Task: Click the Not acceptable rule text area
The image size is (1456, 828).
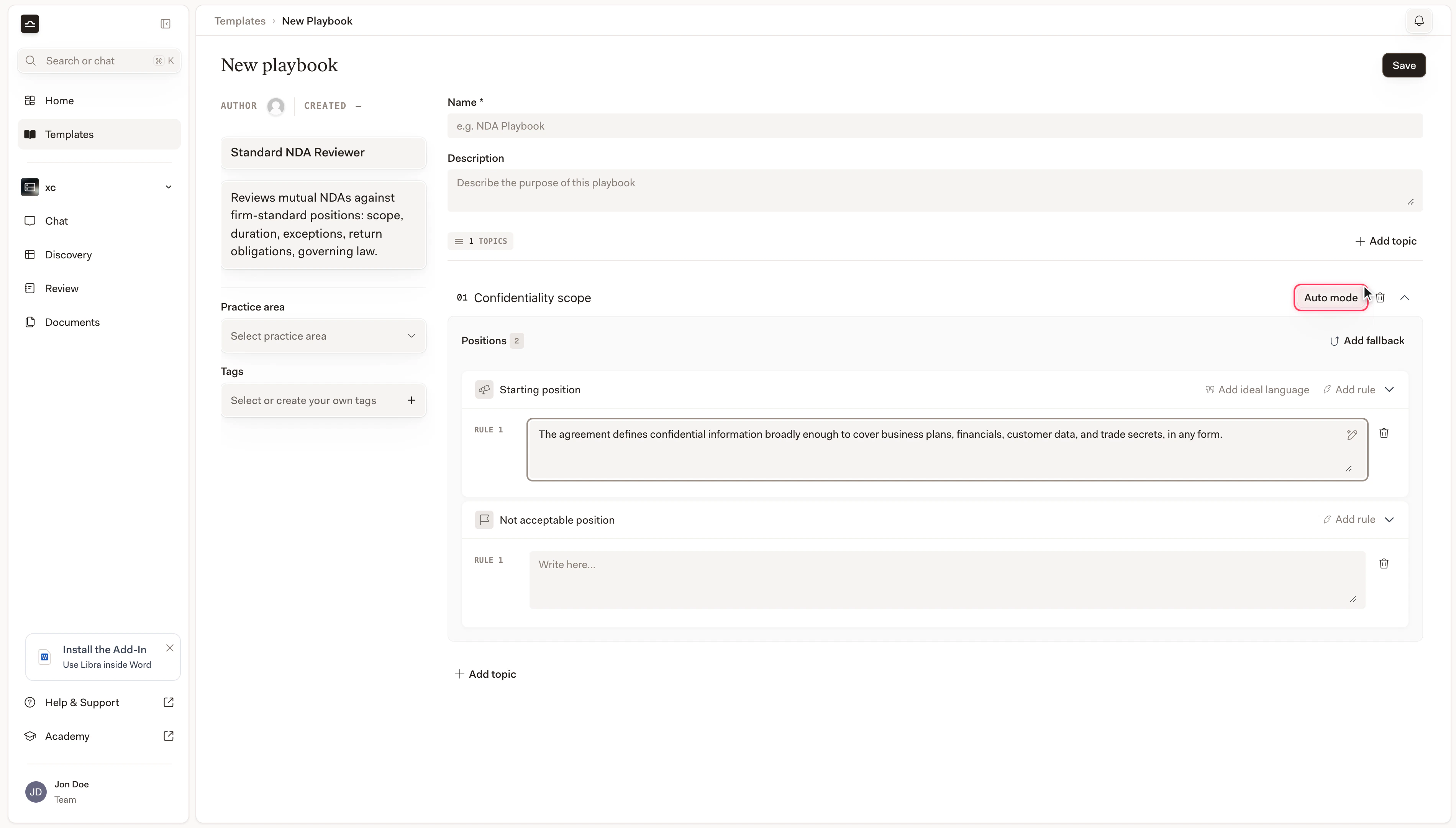Action: click(947, 580)
